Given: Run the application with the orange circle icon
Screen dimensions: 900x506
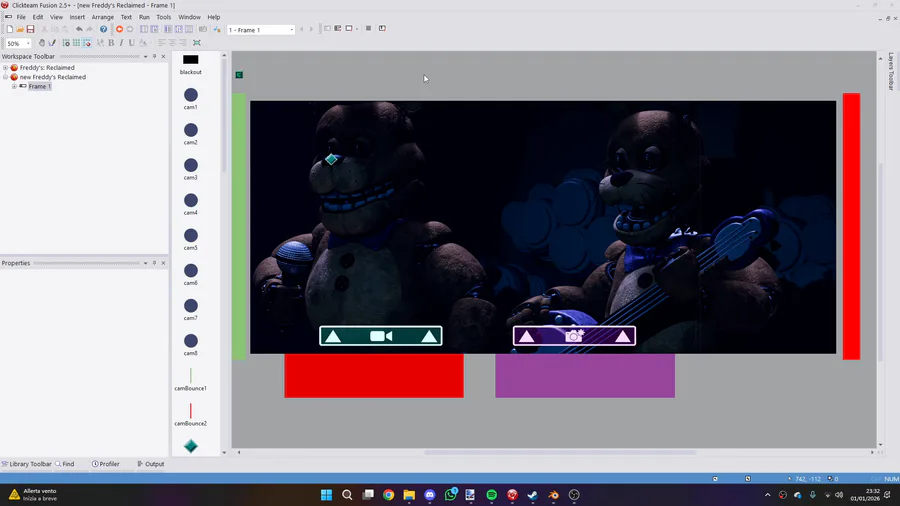Looking at the screenshot, I should coord(119,29).
